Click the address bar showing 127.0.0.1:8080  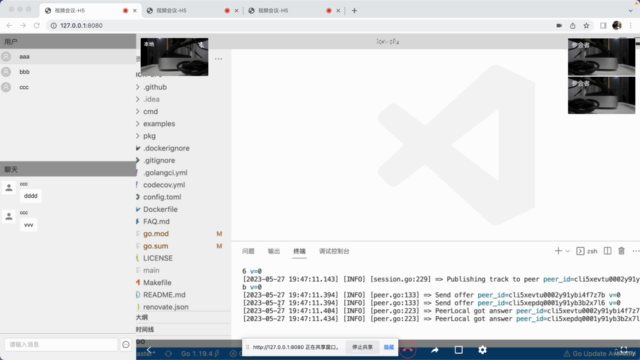pyautogui.click(x=302, y=25)
